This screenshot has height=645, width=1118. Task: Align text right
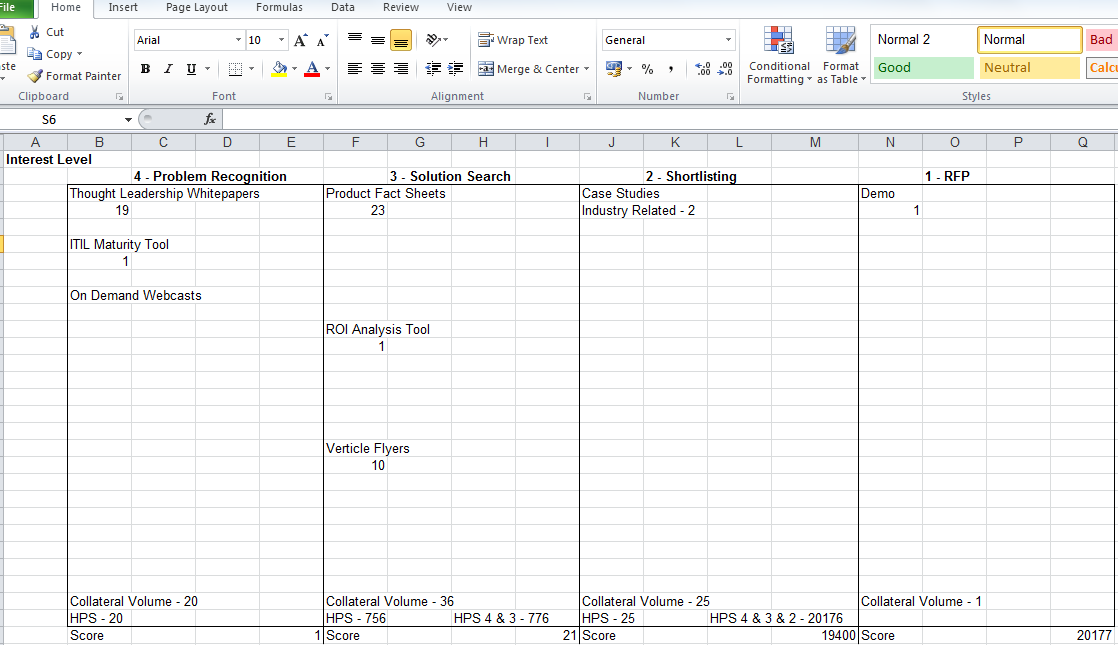[x=401, y=69]
